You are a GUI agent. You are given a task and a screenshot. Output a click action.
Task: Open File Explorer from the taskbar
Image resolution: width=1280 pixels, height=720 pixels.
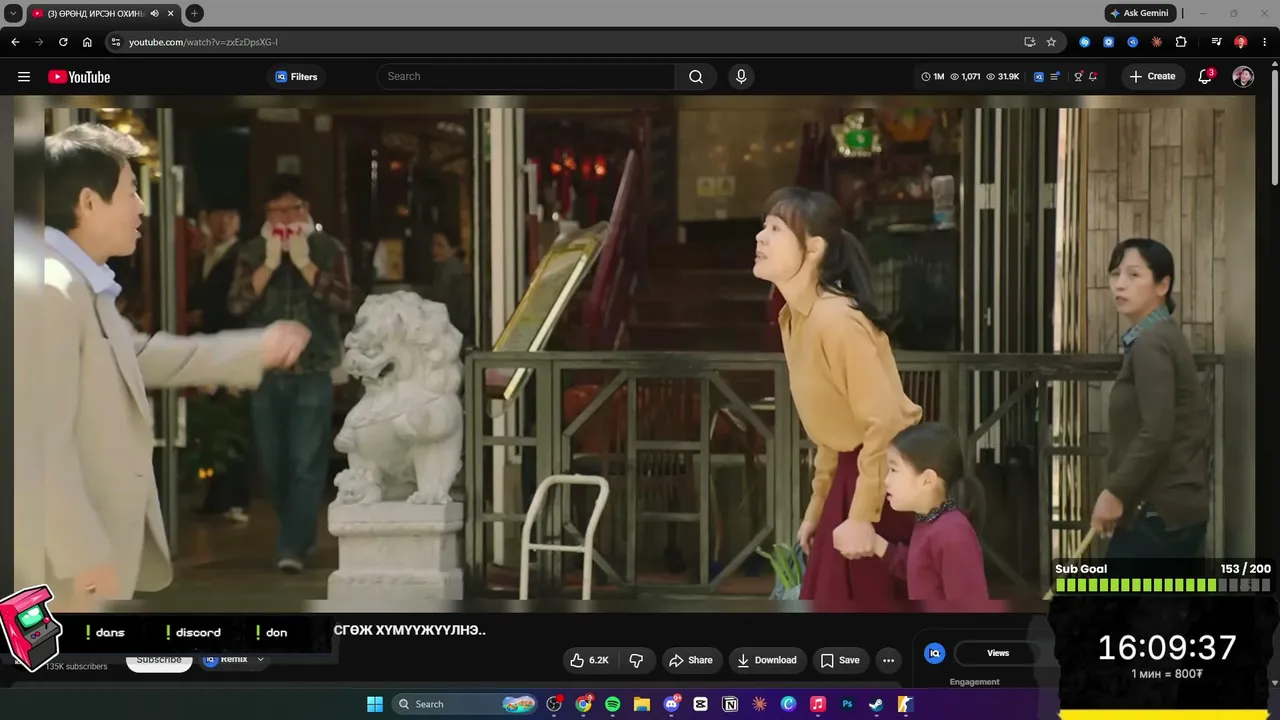tap(642, 704)
